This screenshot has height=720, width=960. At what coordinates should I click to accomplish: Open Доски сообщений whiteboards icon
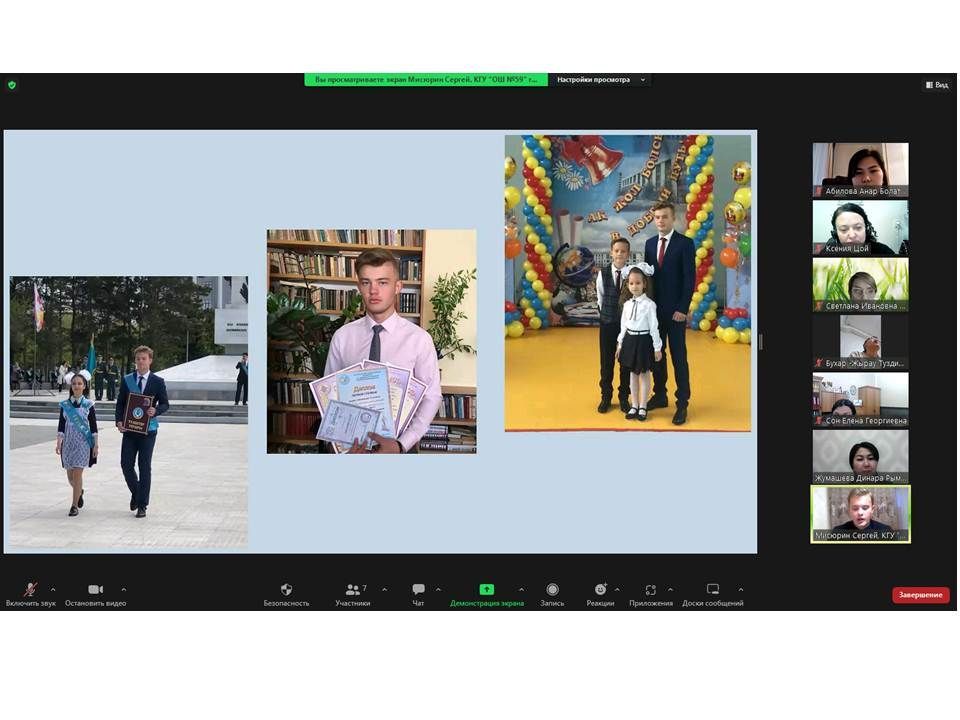[712, 590]
